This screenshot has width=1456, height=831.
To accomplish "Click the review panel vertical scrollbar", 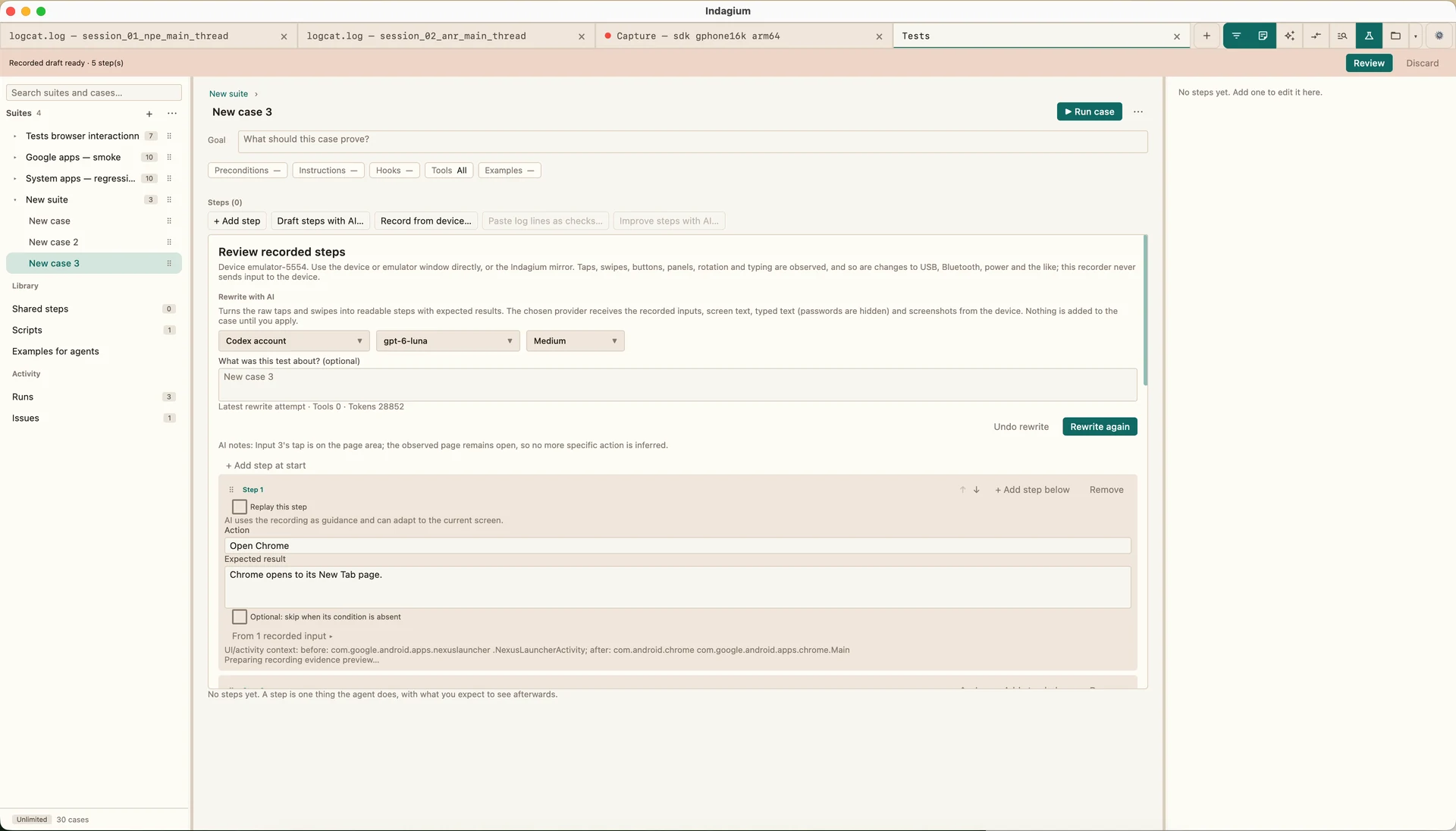I will point(1145,311).
